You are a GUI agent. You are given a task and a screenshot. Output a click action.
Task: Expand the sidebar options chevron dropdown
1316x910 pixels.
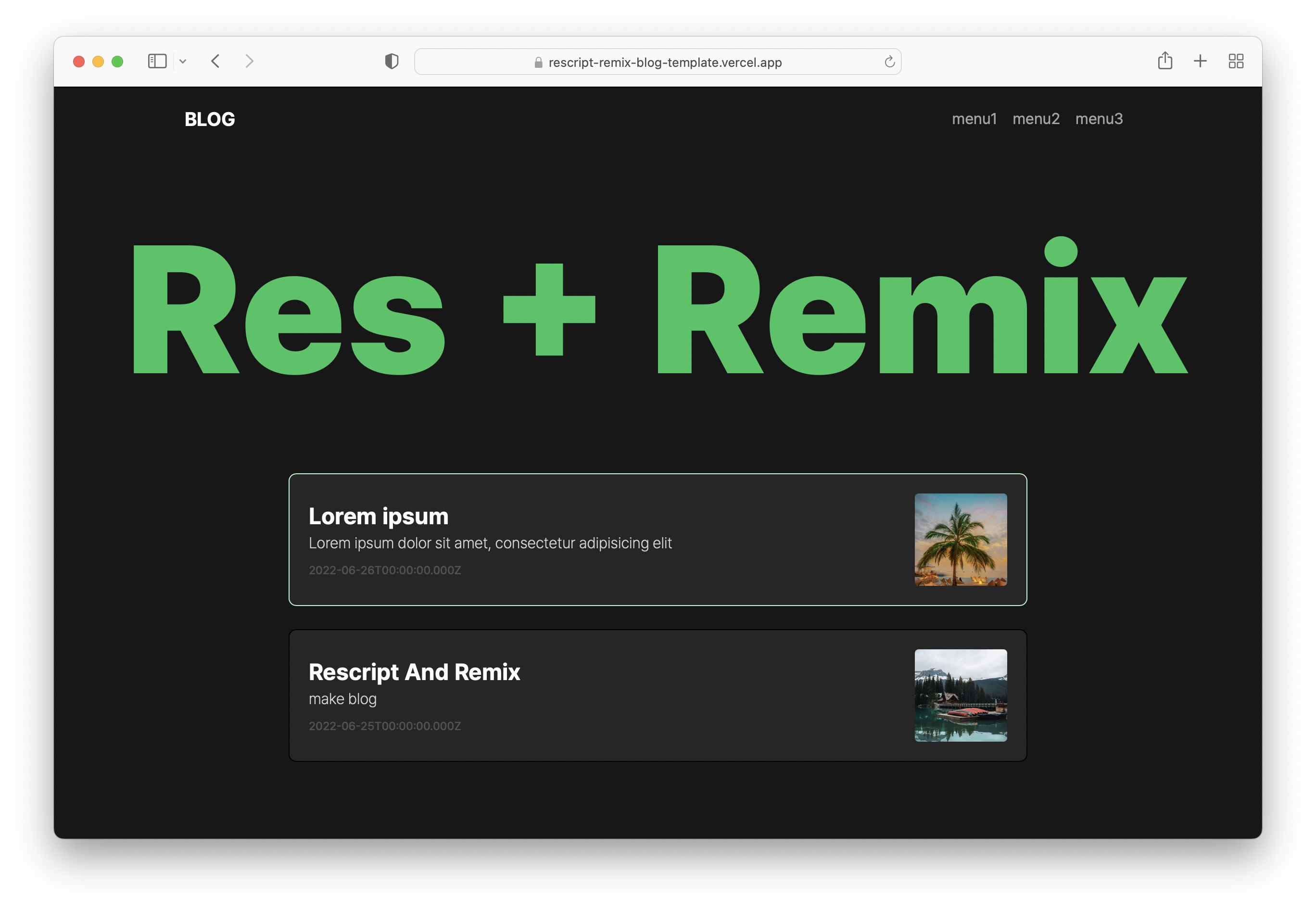[x=182, y=61]
